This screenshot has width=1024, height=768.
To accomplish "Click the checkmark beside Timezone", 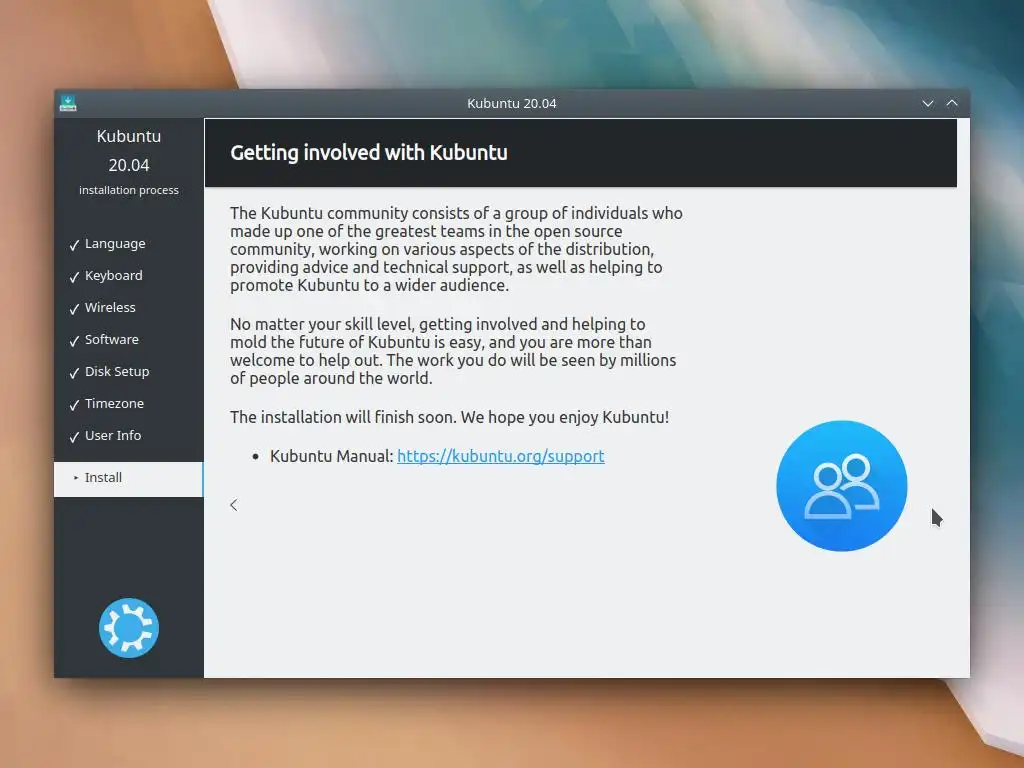I will pos(74,405).
